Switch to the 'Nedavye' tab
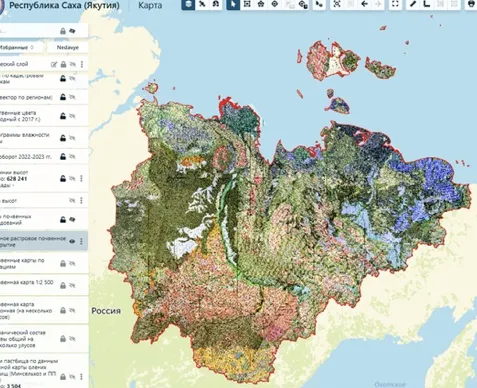The height and width of the screenshot is (388, 477). pos(68,47)
